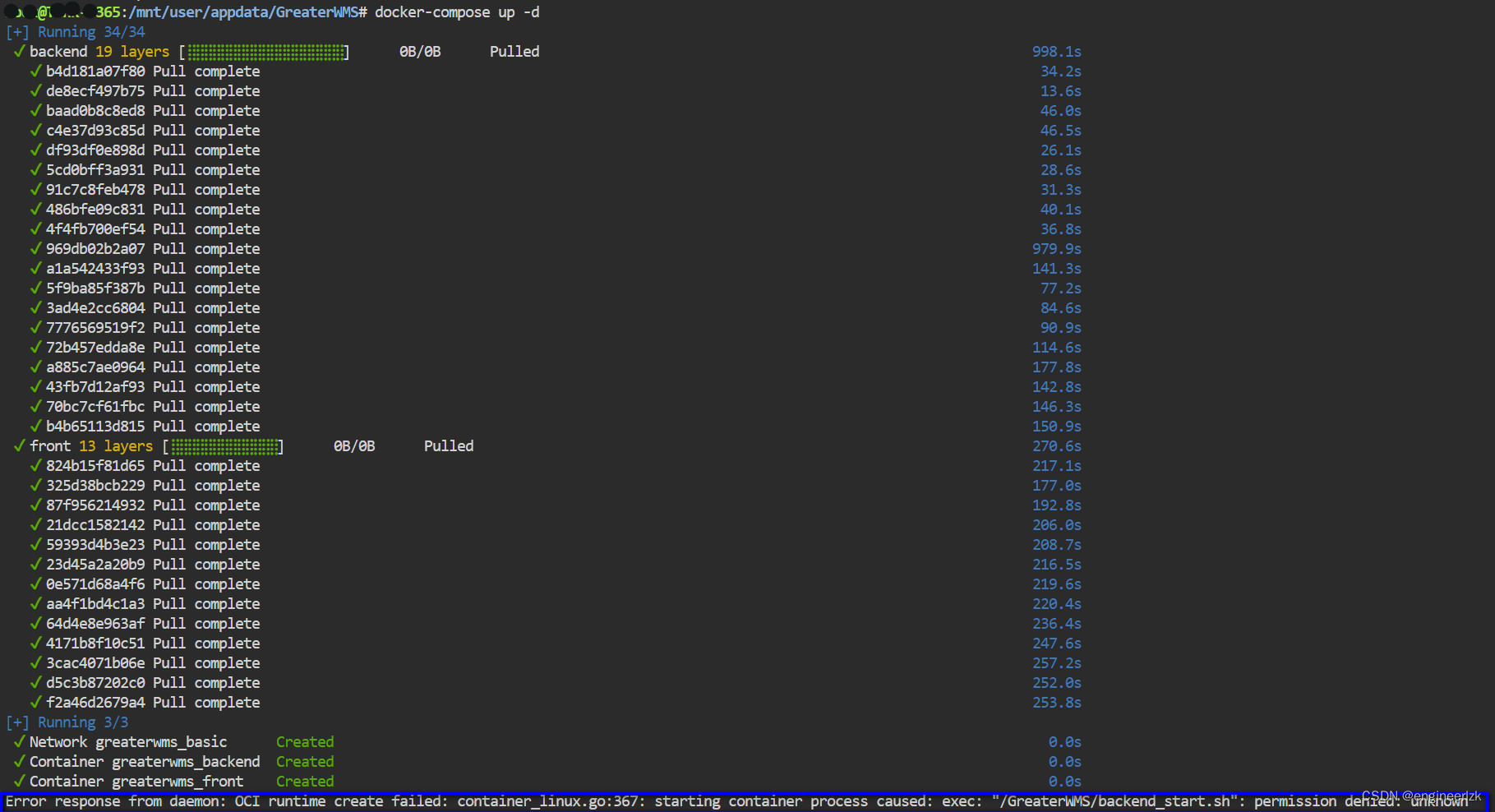This screenshot has width=1495, height=812.
Task: Click the 'Pulled' status on backend line
Action: (514, 52)
